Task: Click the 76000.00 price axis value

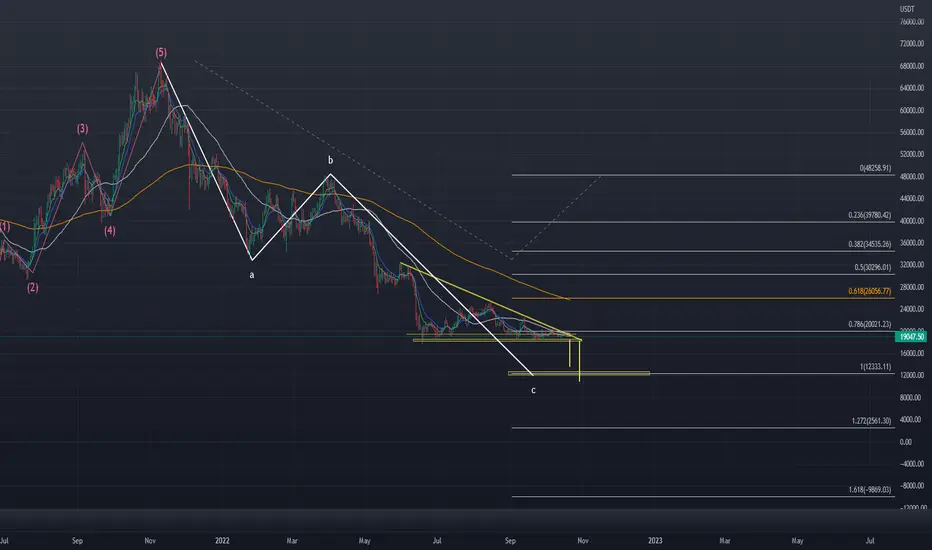Action: pyautogui.click(x=912, y=22)
